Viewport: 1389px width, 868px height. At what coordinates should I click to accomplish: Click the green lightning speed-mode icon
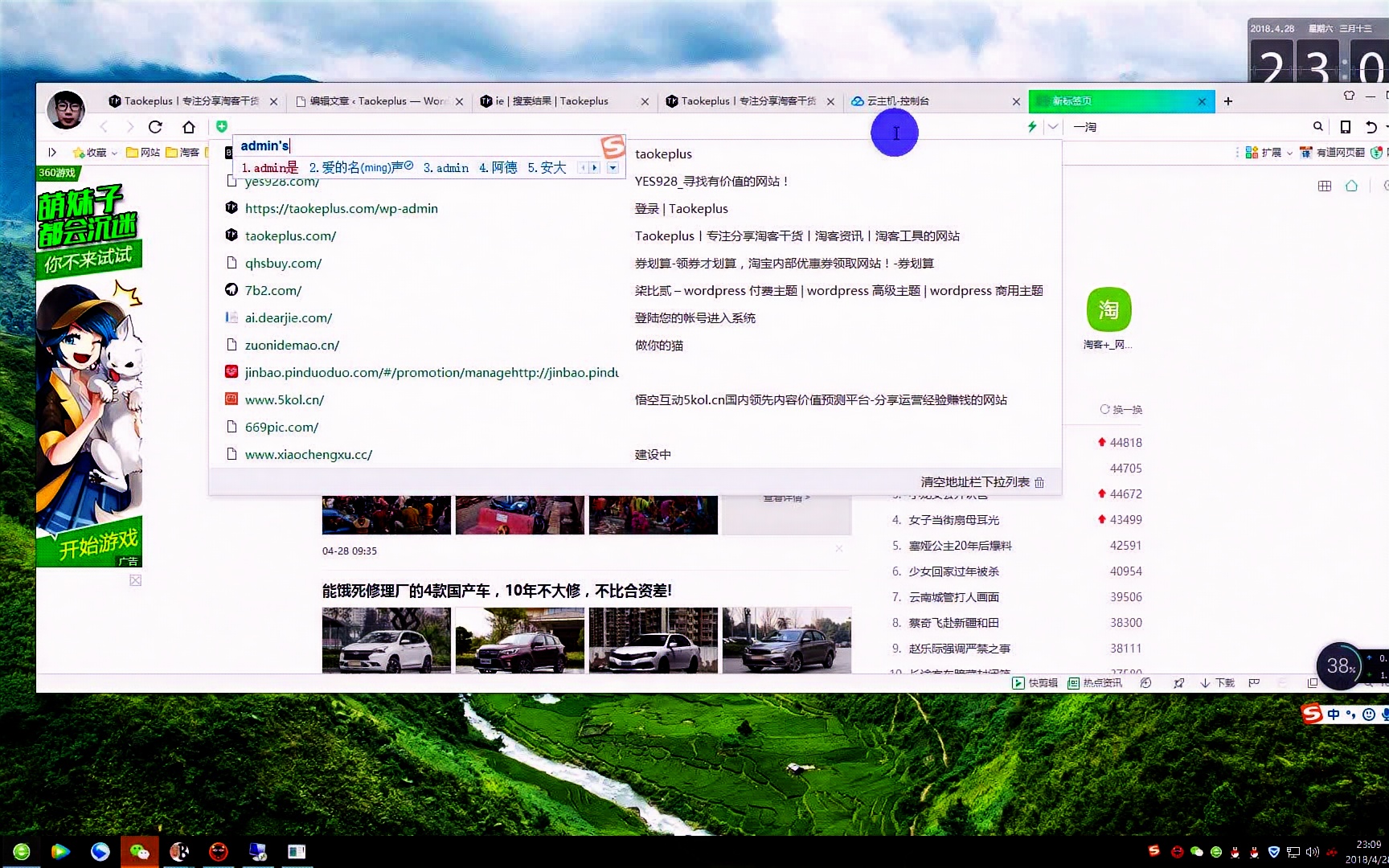[1032, 127]
